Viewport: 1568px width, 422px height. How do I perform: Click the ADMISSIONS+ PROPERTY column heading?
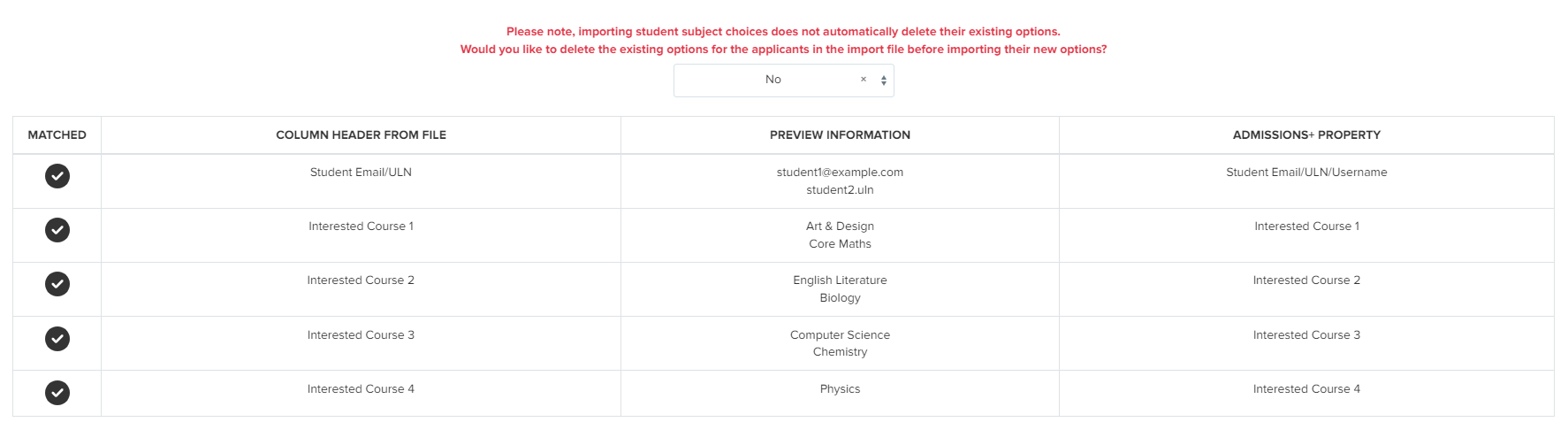click(x=1306, y=135)
